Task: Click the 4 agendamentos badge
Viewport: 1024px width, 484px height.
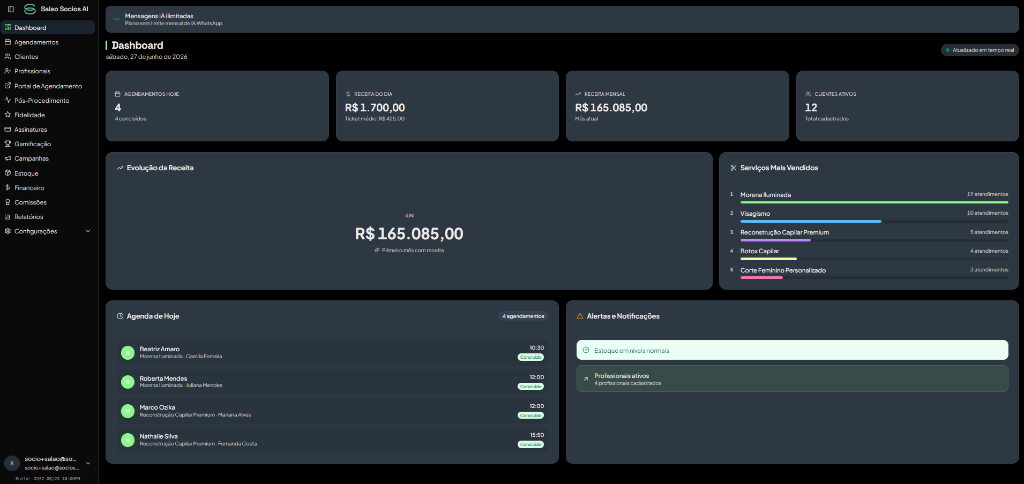Action: point(523,316)
